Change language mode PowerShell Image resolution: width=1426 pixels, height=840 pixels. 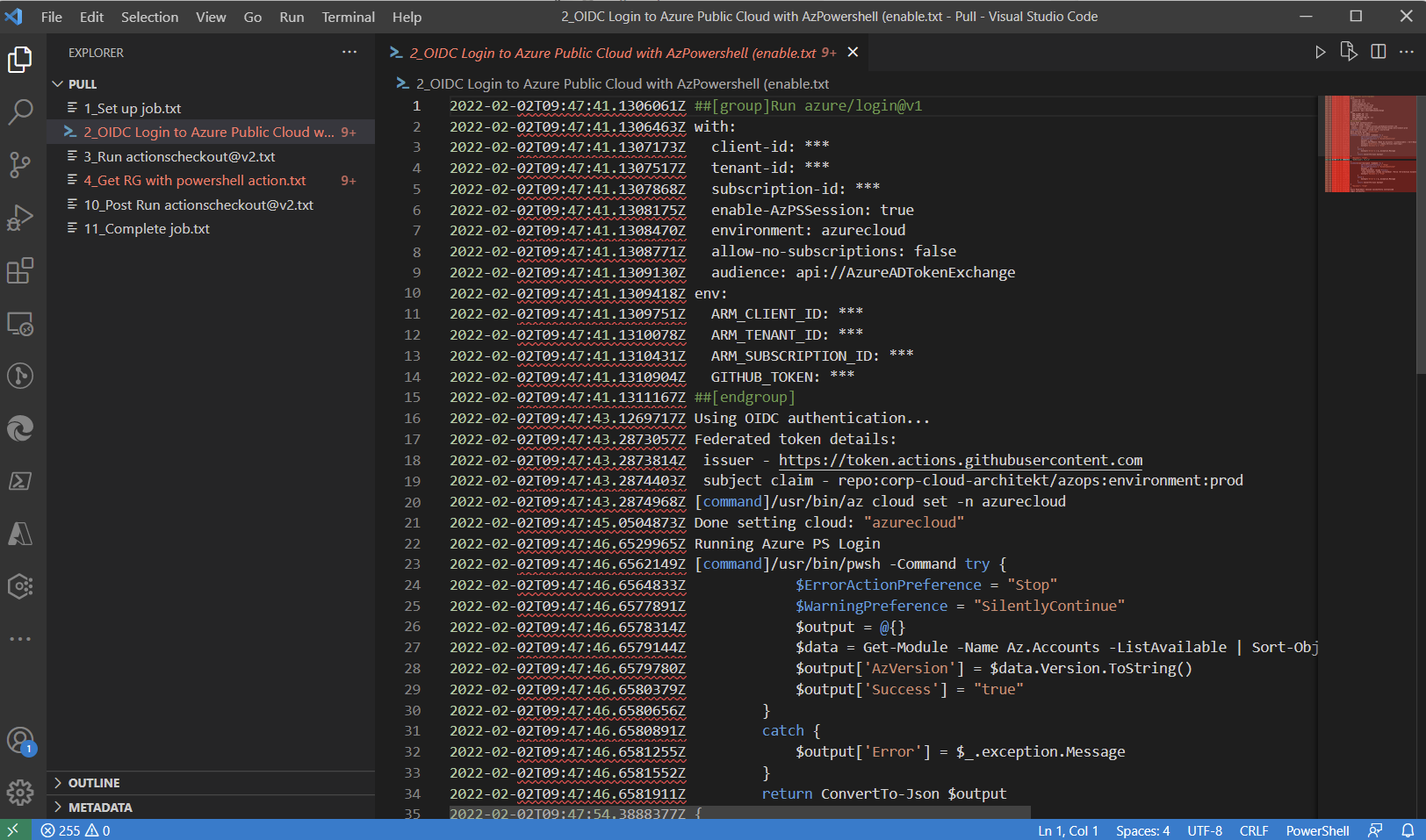coord(1317,830)
